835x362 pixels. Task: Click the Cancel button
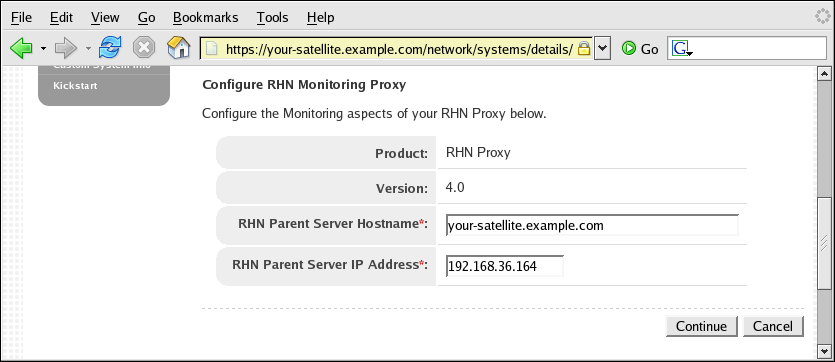(x=773, y=326)
